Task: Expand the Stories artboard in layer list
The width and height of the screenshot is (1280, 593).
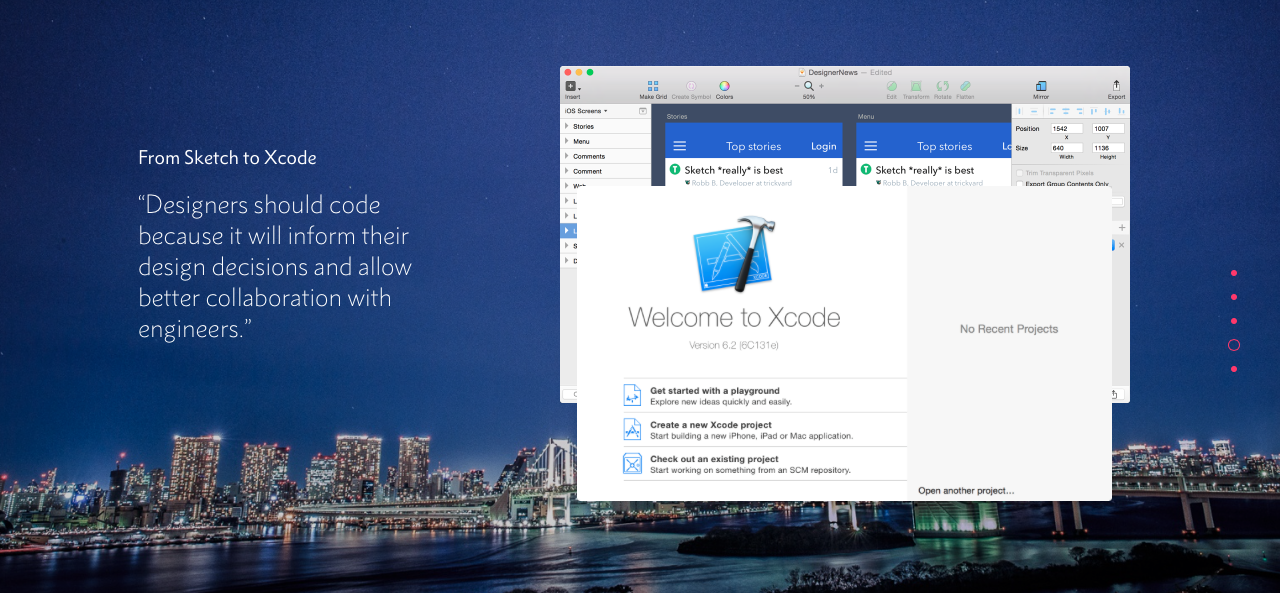Action: [567, 126]
